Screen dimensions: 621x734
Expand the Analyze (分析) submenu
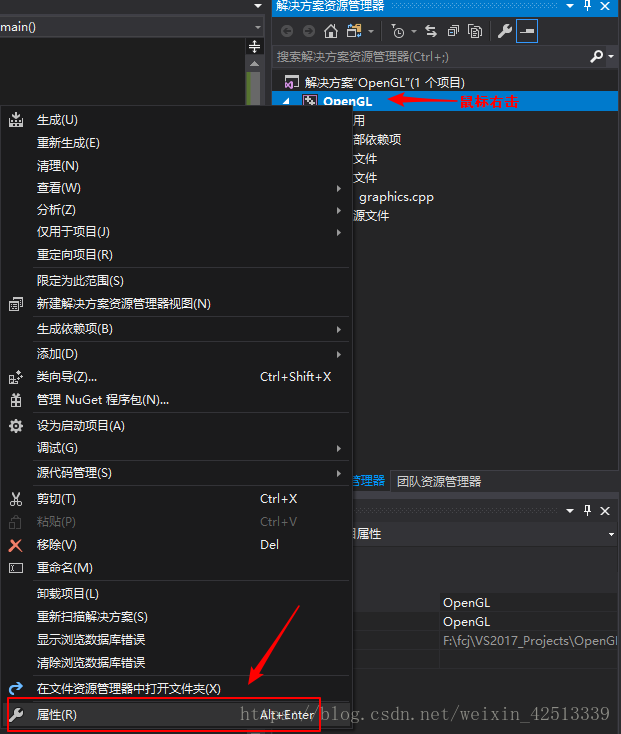(176, 210)
